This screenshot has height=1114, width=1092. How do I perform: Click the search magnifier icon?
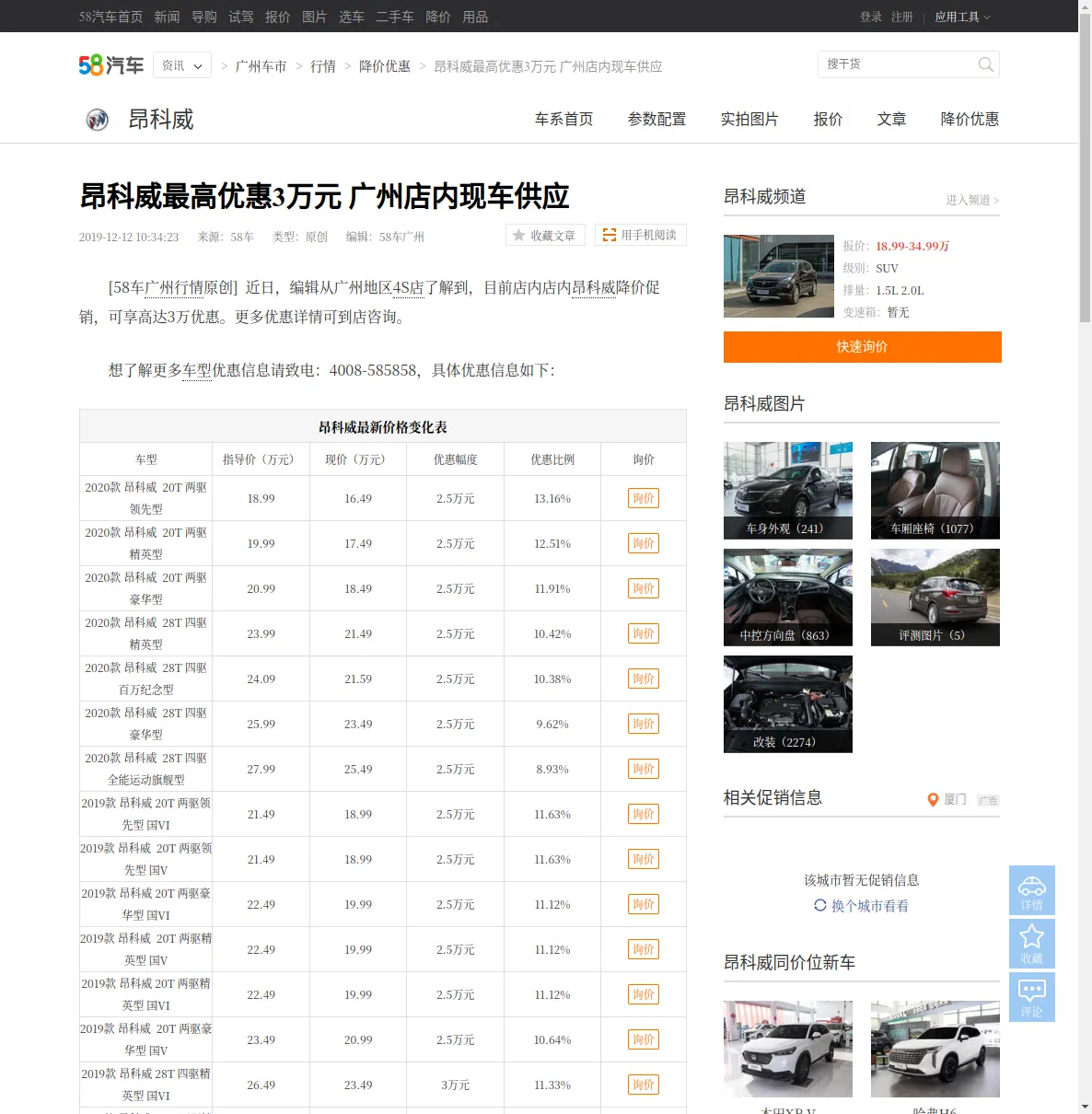click(986, 64)
